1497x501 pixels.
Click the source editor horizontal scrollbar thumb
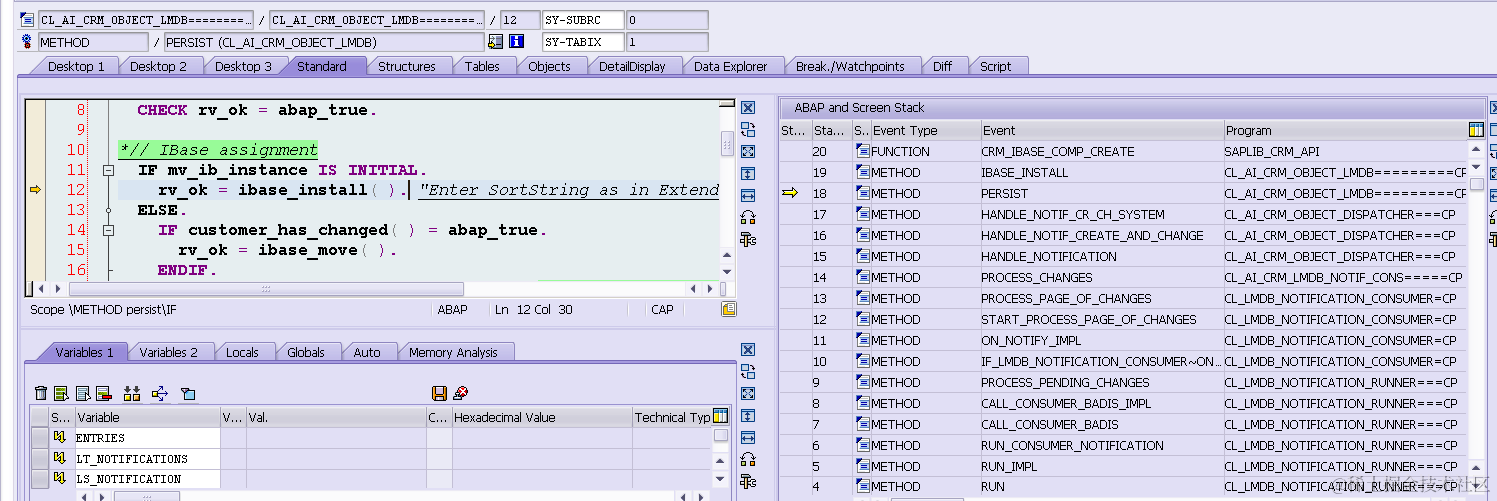tap(265, 288)
